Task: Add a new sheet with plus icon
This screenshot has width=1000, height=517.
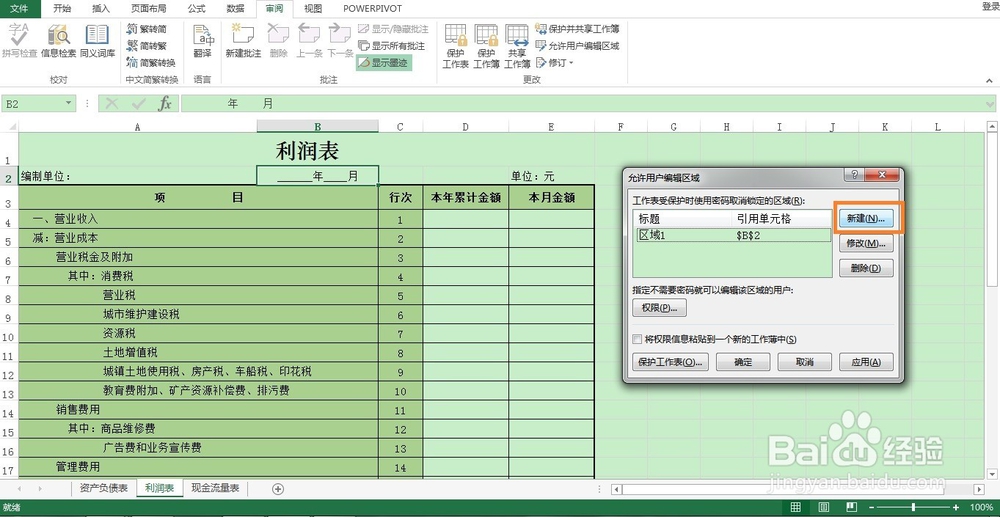Action: point(277,489)
